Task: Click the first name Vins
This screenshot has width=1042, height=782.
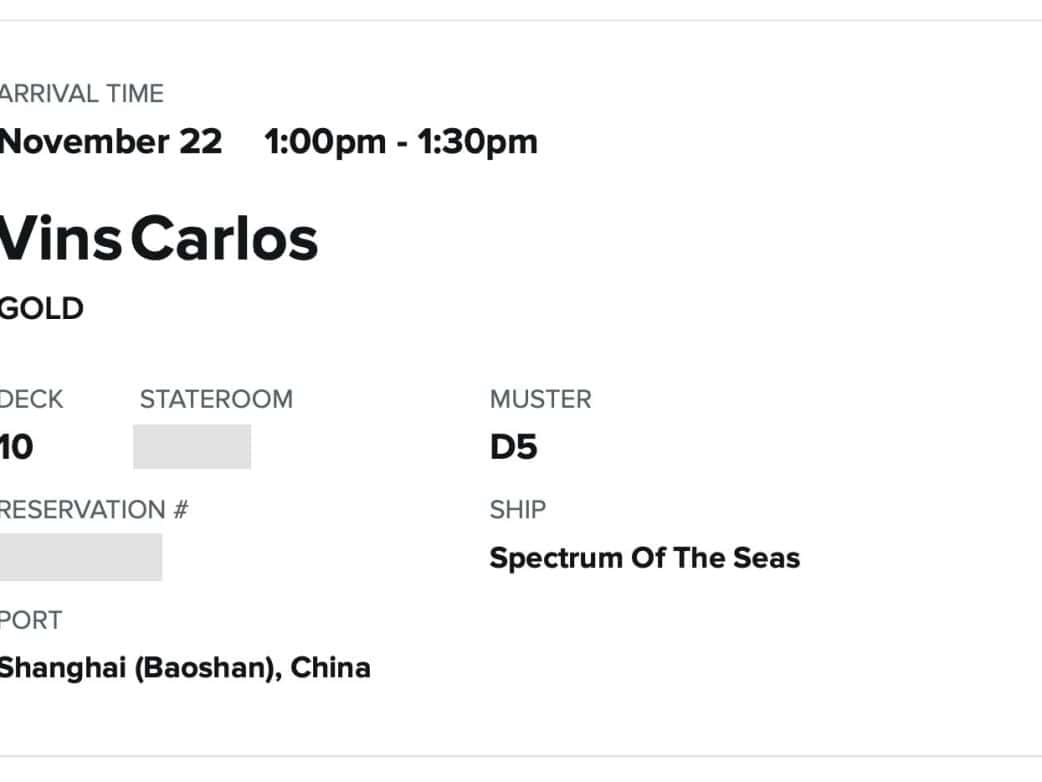Action: 61,239
